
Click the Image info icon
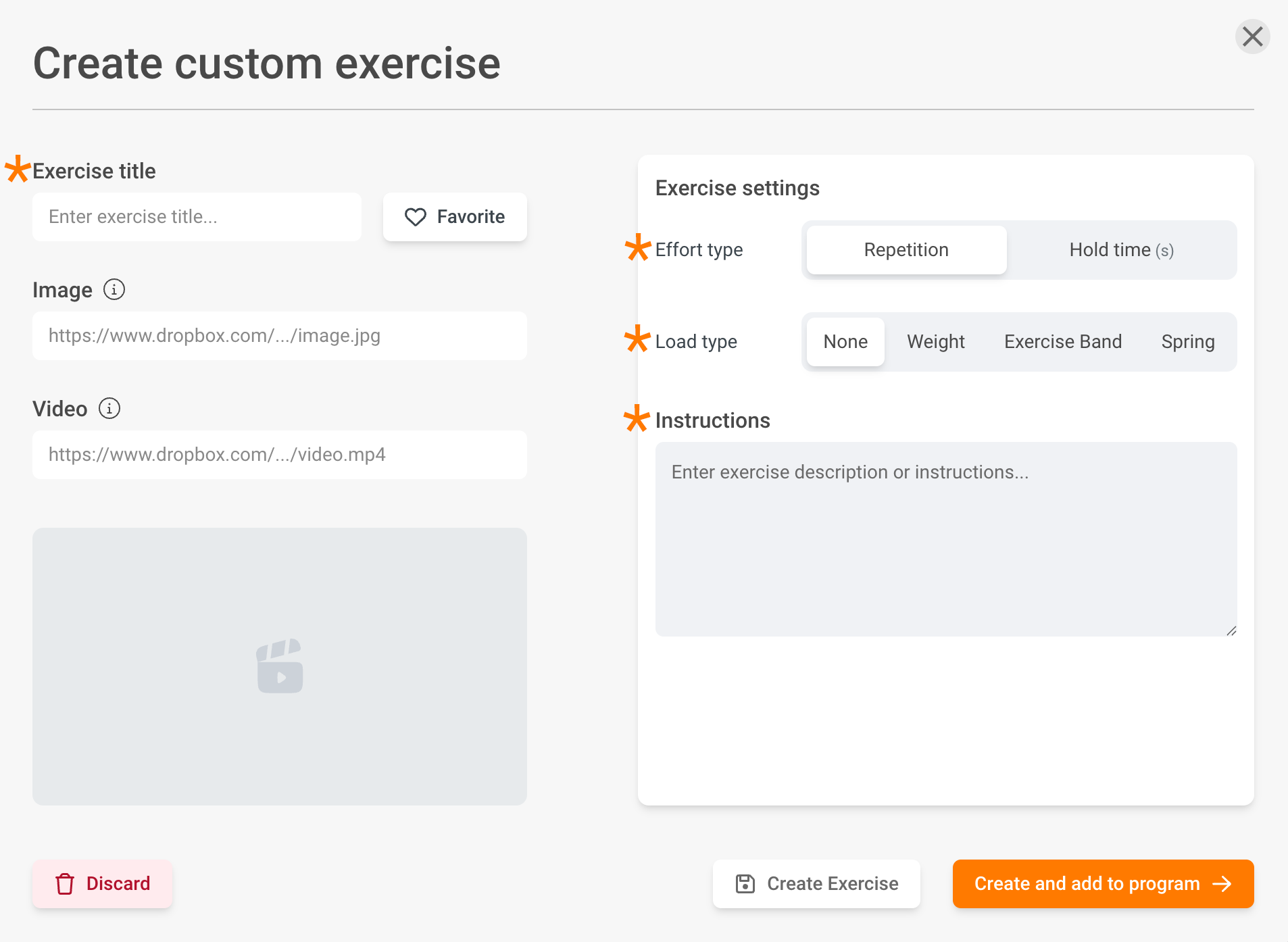114,290
